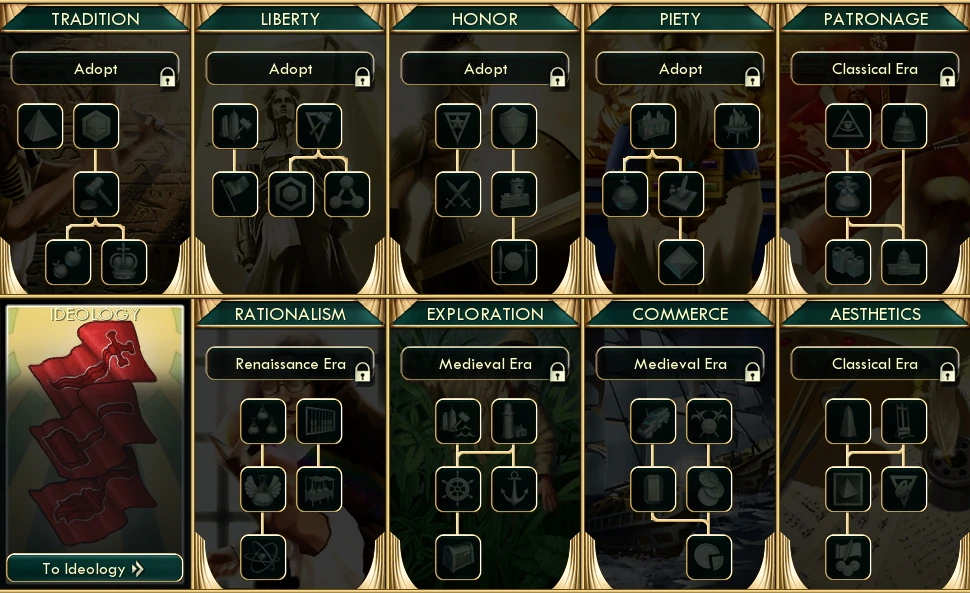
Task: Adopt the Tradition policy tree
Action: coord(95,69)
